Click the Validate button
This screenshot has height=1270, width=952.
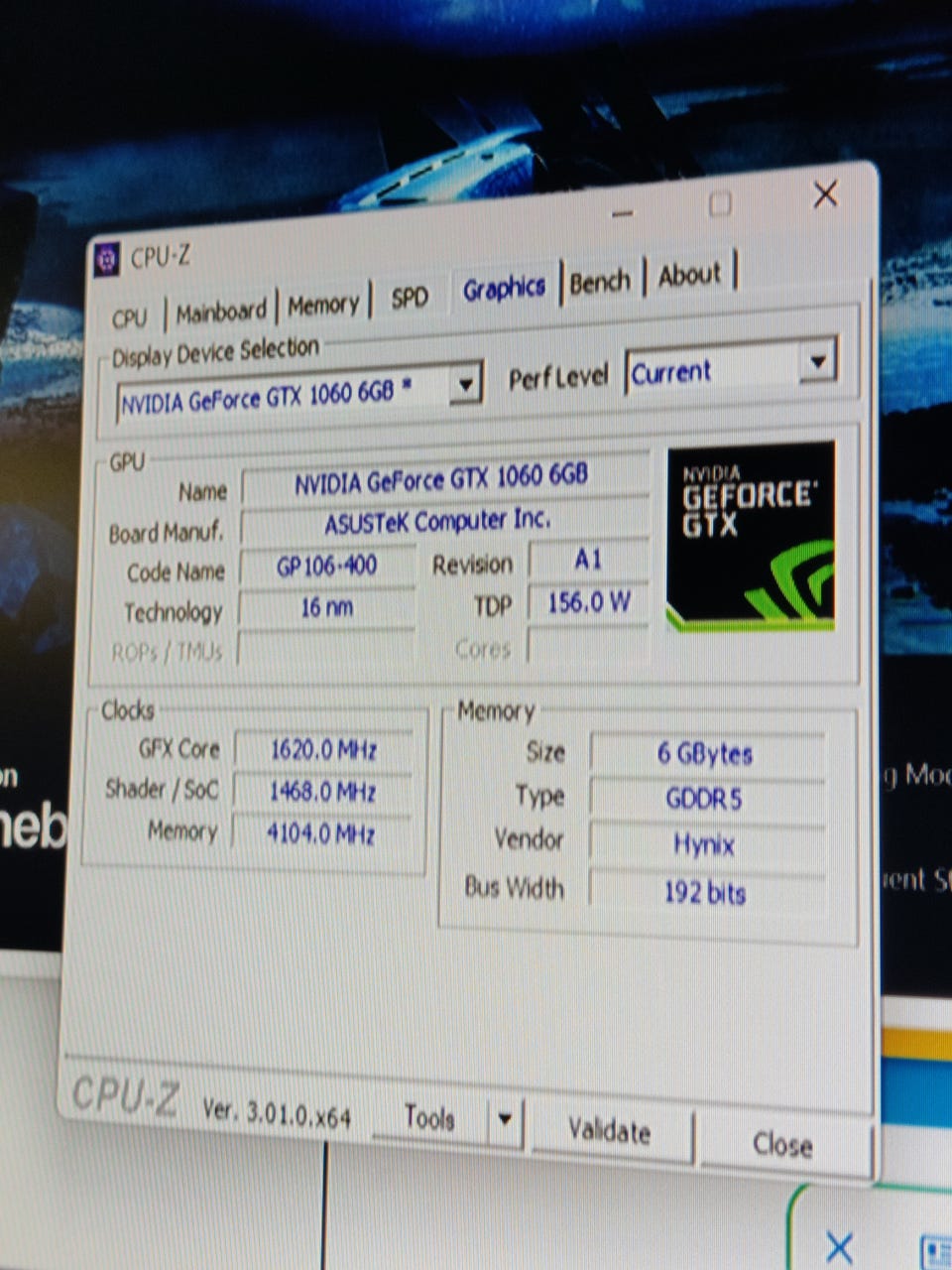tap(609, 1130)
